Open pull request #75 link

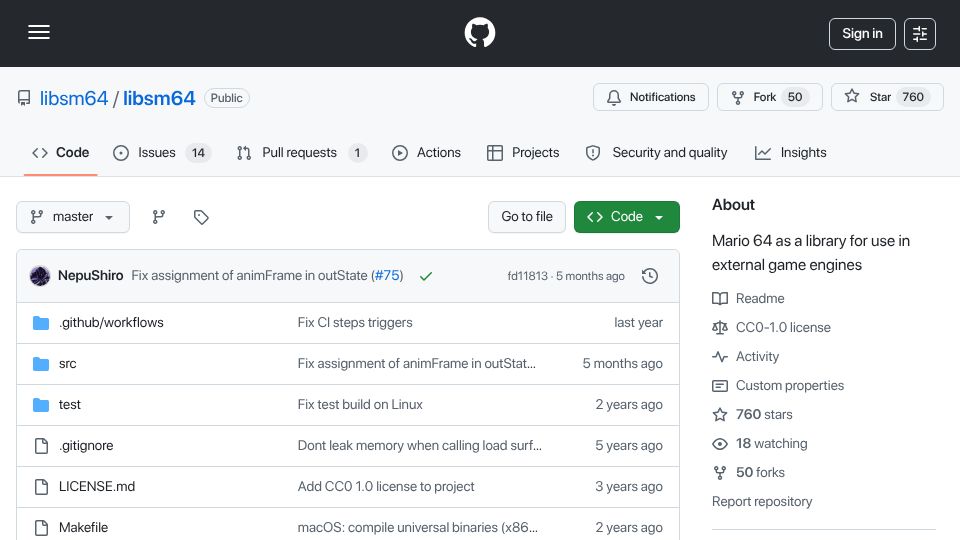pos(387,276)
